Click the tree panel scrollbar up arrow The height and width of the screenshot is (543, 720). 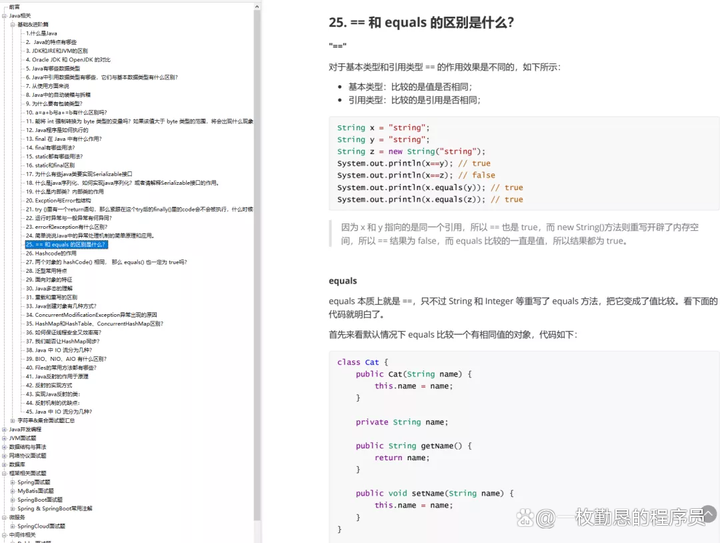click(257, 6)
